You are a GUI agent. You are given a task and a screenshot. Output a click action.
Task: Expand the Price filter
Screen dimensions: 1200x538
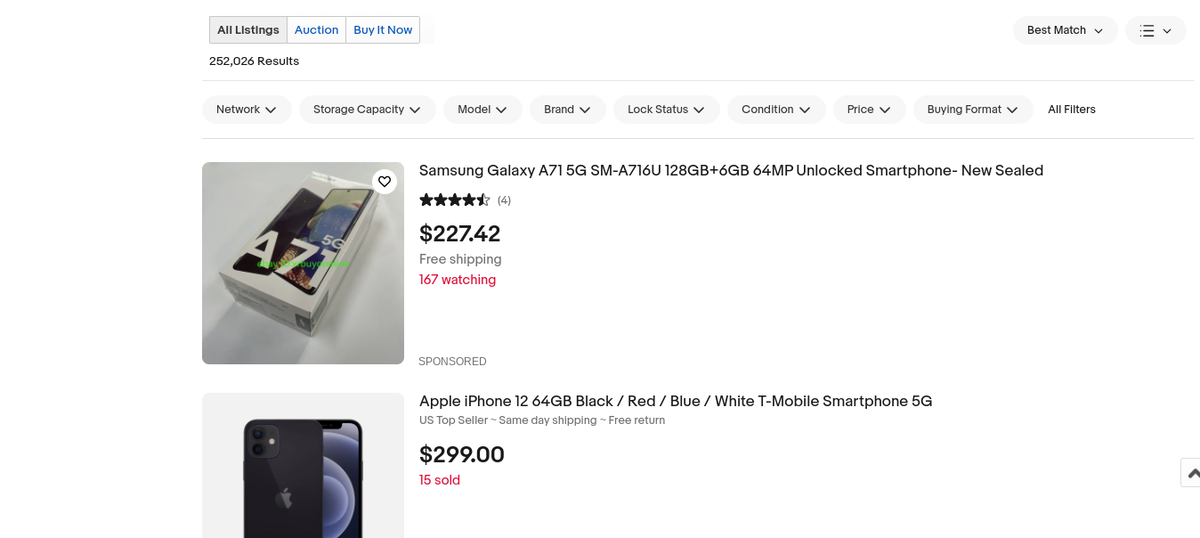[x=869, y=109]
